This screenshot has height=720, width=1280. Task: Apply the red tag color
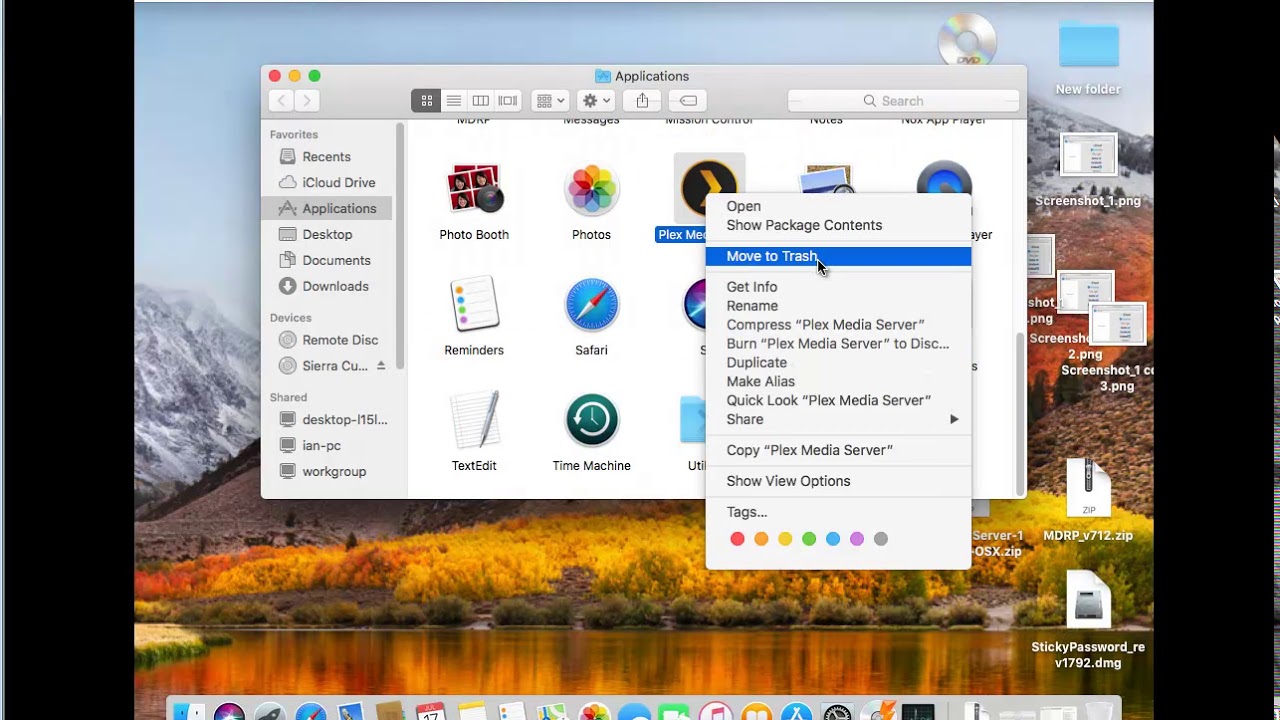click(737, 539)
